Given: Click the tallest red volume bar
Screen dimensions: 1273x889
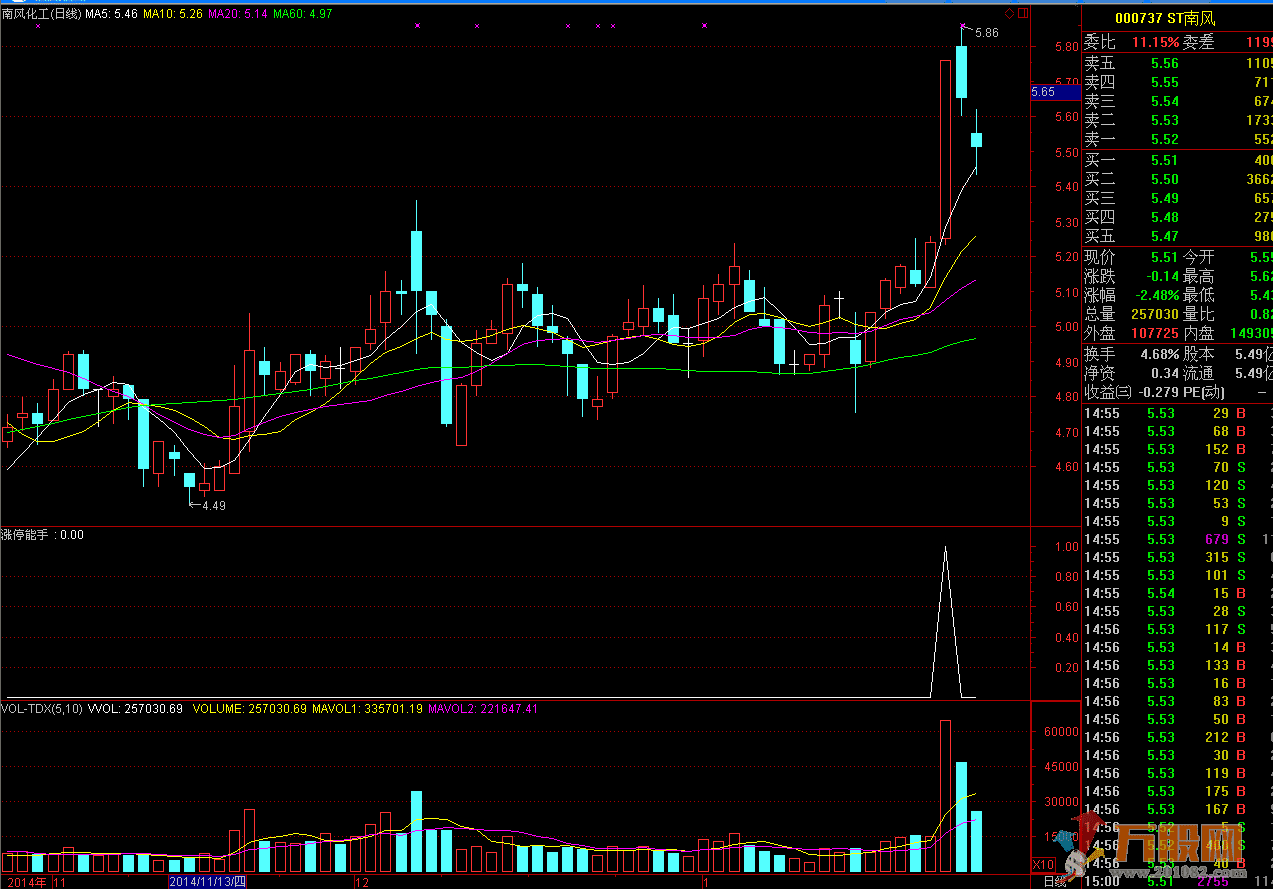Looking at the screenshot, I should [x=945, y=796].
